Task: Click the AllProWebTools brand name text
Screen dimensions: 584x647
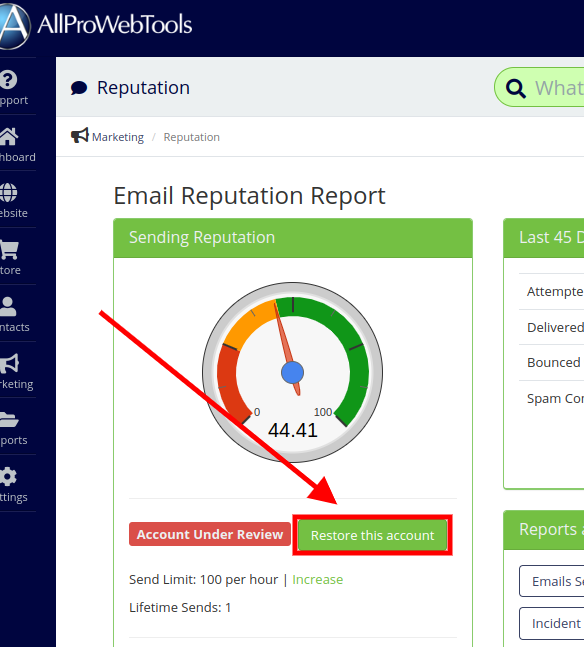Action: tap(115, 25)
